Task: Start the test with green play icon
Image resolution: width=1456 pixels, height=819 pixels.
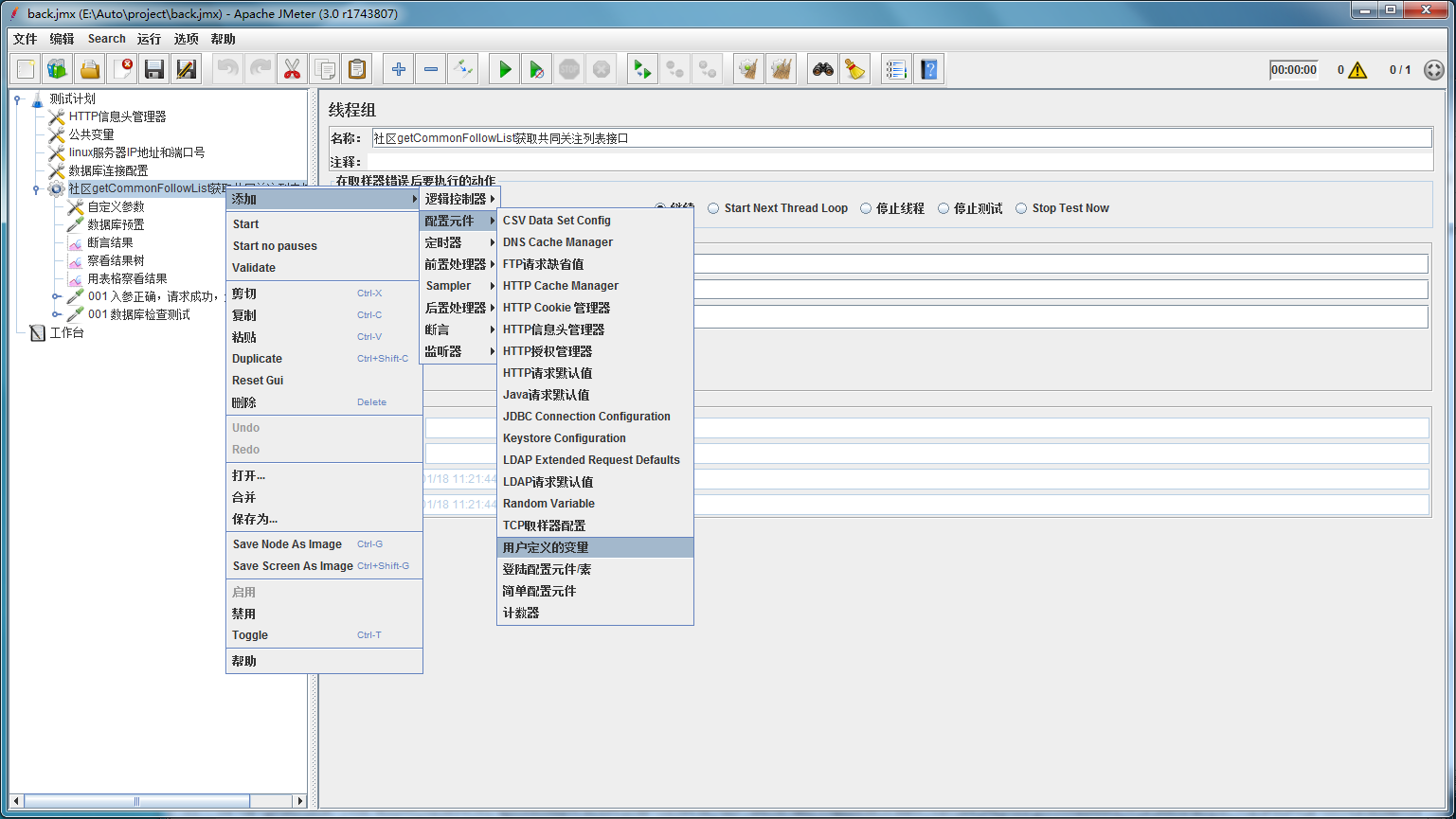Action: pyautogui.click(x=505, y=69)
